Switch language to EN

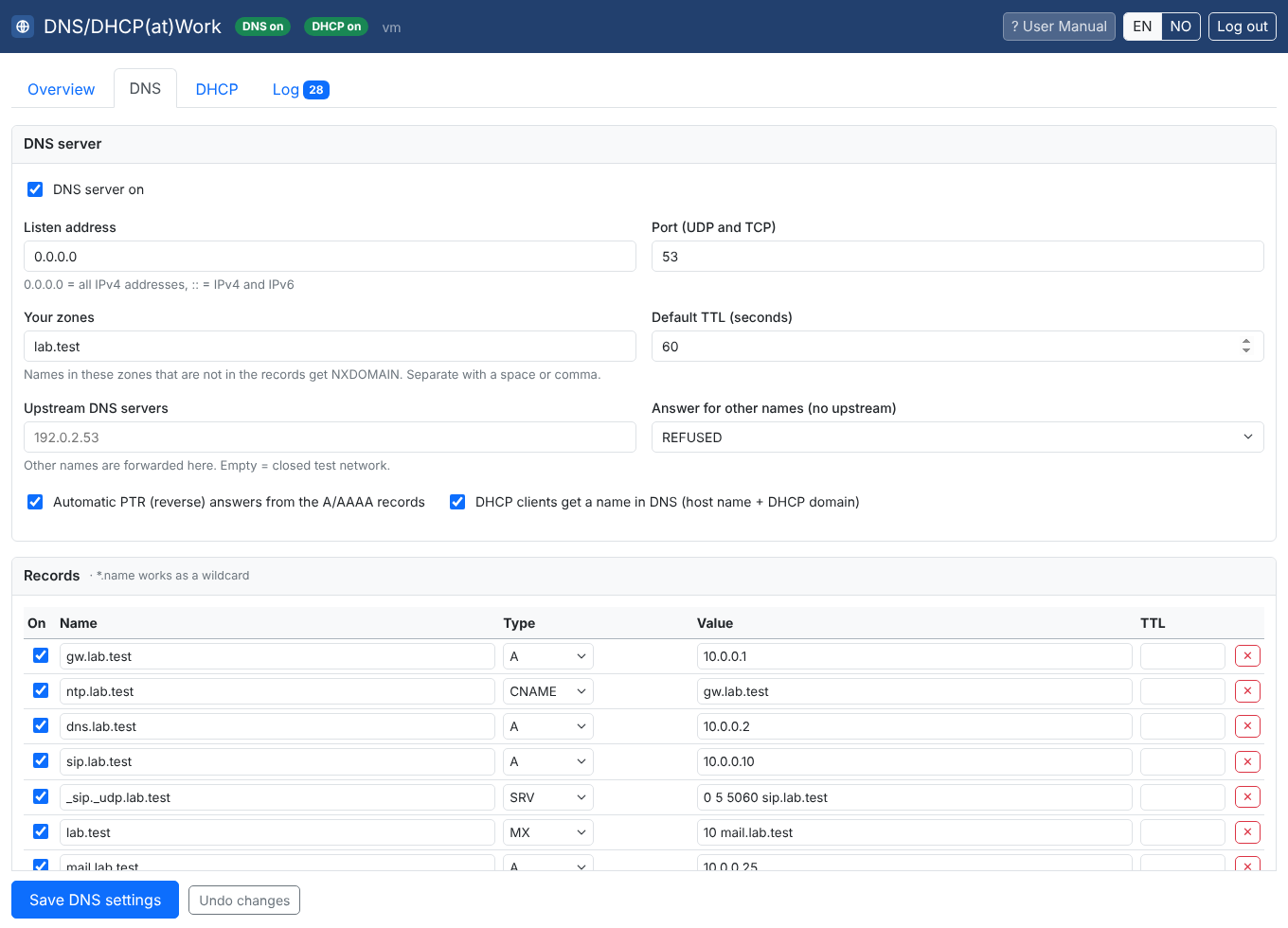point(1142,27)
